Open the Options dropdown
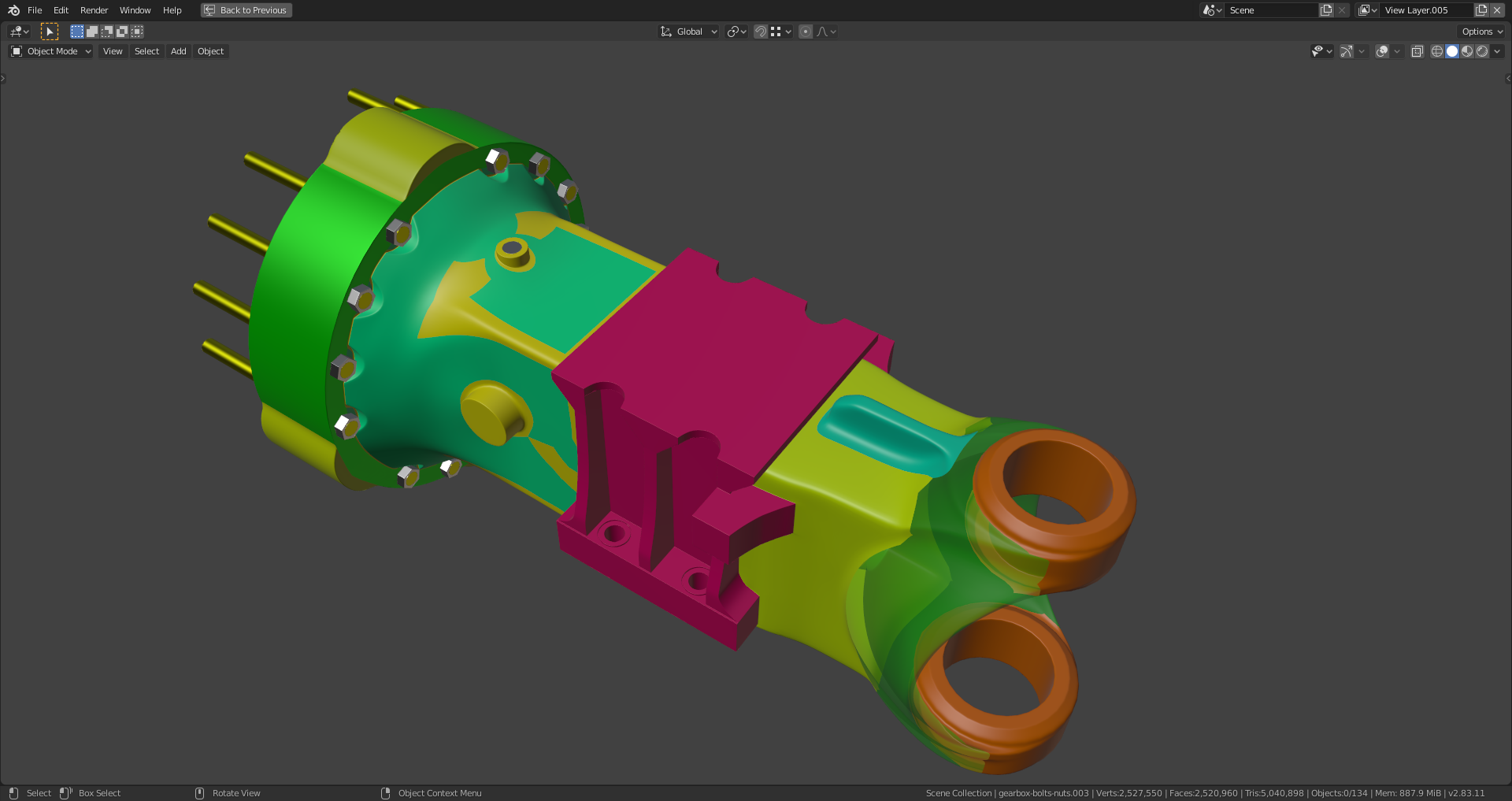The width and height of the screenshot is (1512, 801). point(1481,32)
